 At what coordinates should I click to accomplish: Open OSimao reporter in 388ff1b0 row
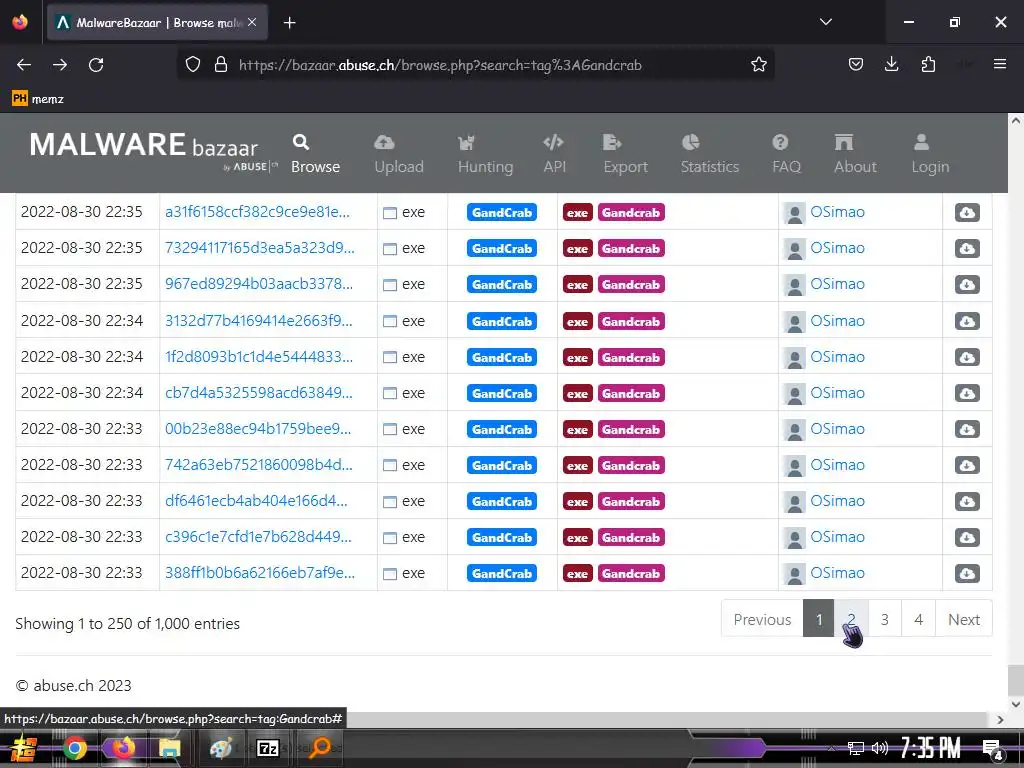click(x=837, y=572)
